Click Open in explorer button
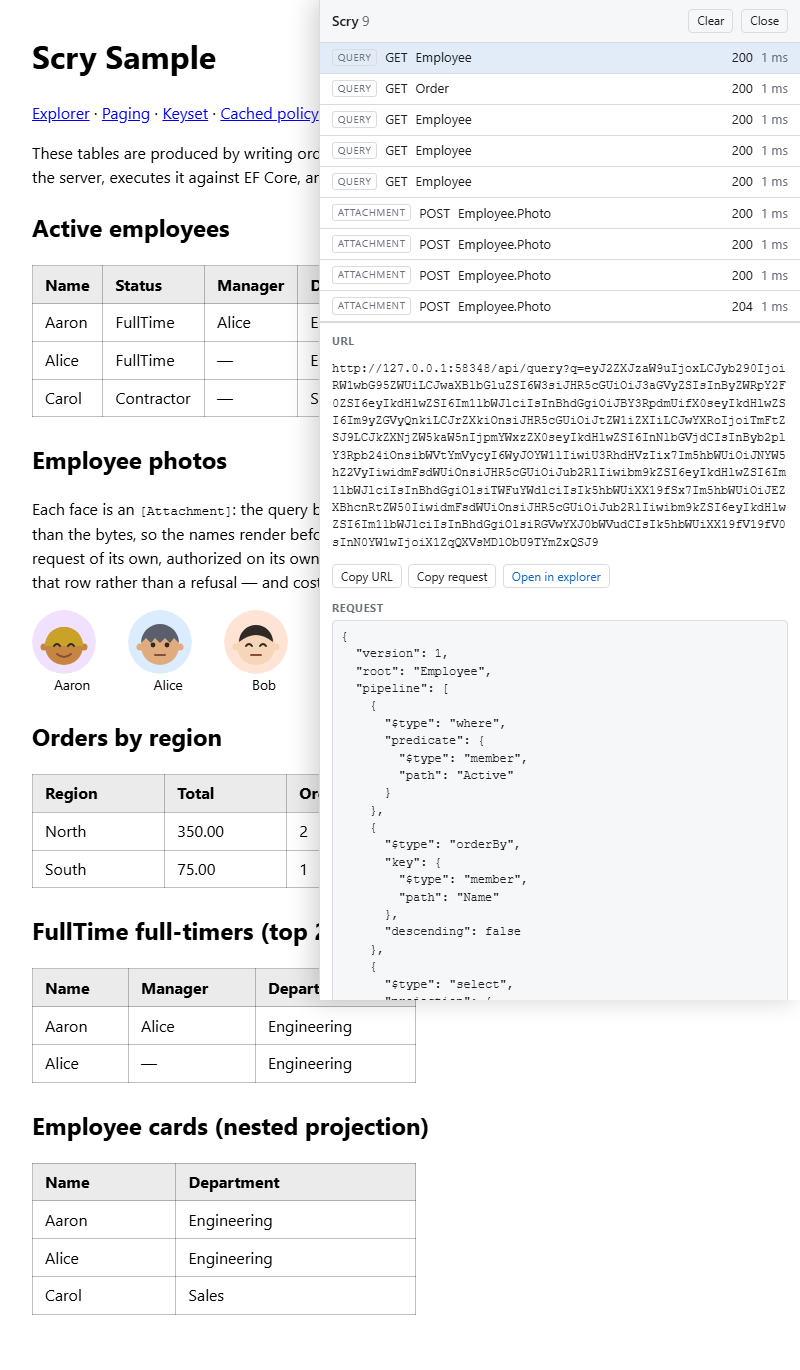The width and height of the screenshot is (800, 1370). (556, 576)
